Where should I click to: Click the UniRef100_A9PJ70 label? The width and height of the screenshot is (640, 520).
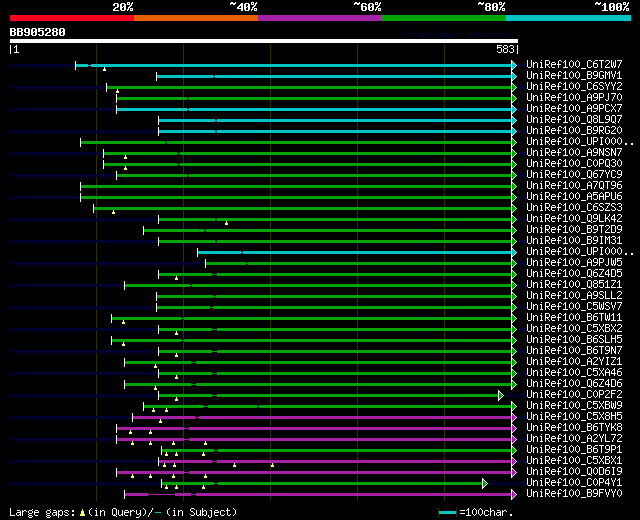(574, 98)
